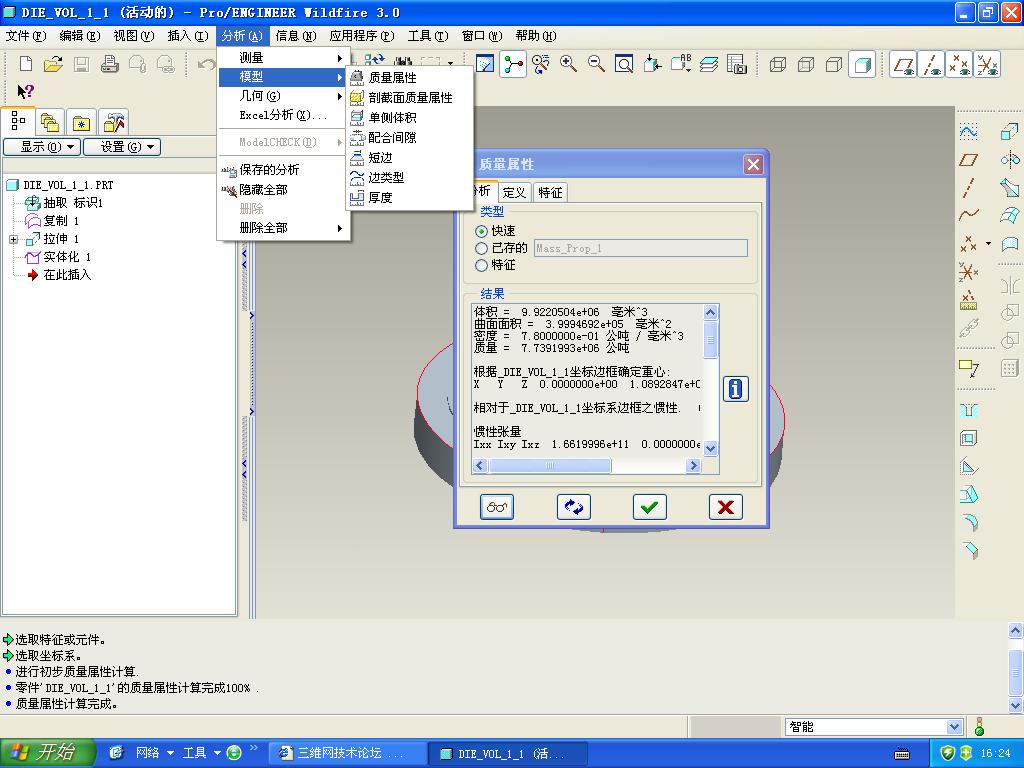Toggle datum axes display icon
Image resolution: width=1024 pixels, height=768 pixels.
tap(931, 65)
